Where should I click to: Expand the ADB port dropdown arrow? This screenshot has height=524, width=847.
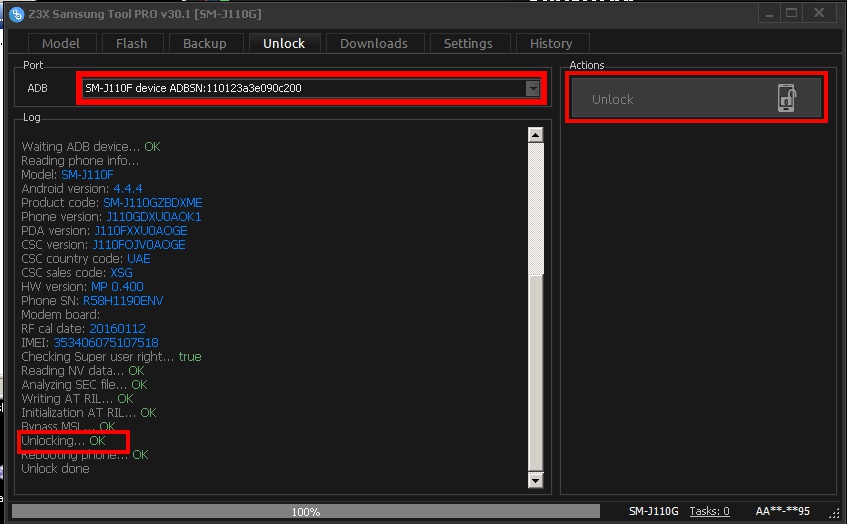[533, 88]
